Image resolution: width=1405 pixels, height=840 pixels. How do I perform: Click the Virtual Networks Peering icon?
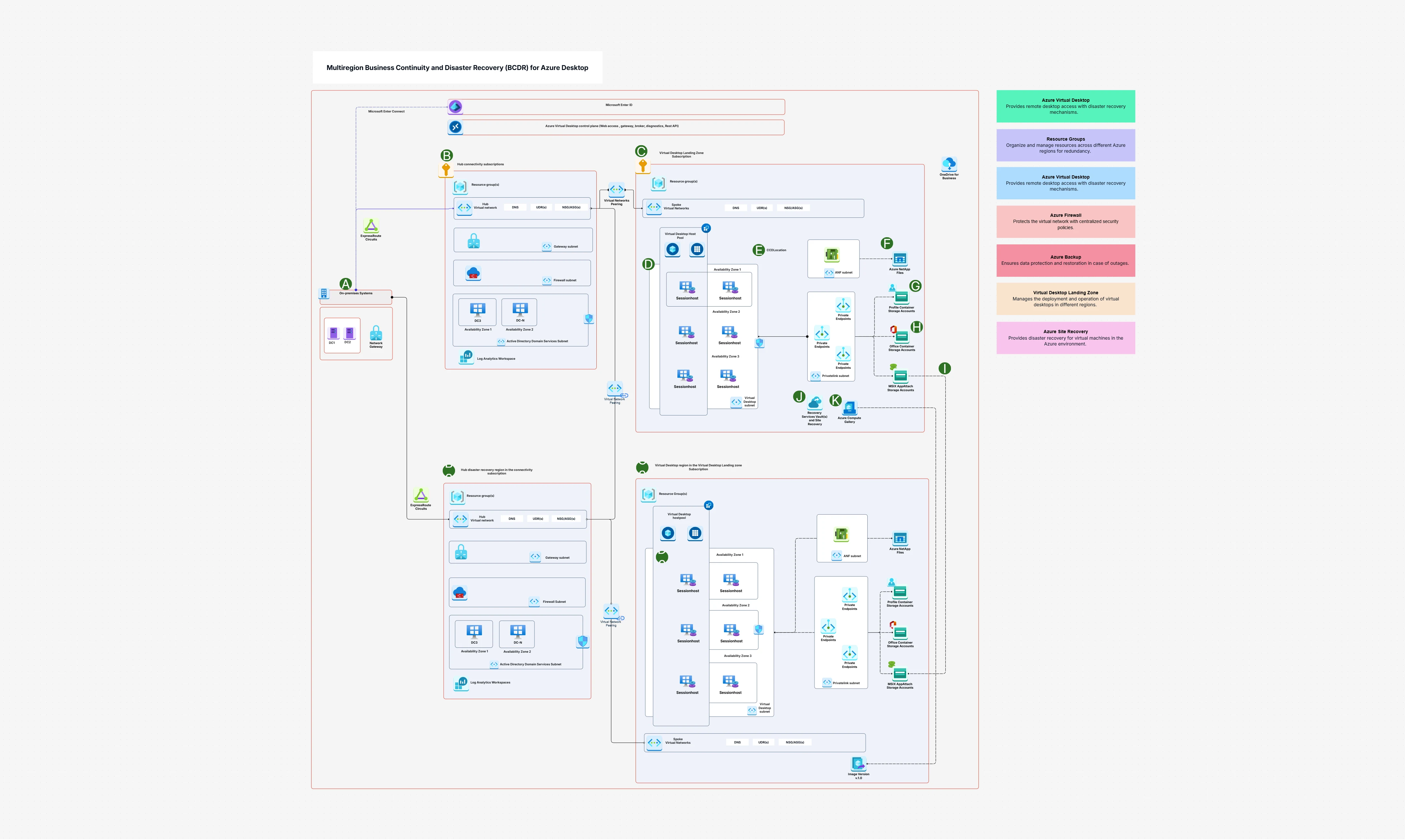(616, 190)
